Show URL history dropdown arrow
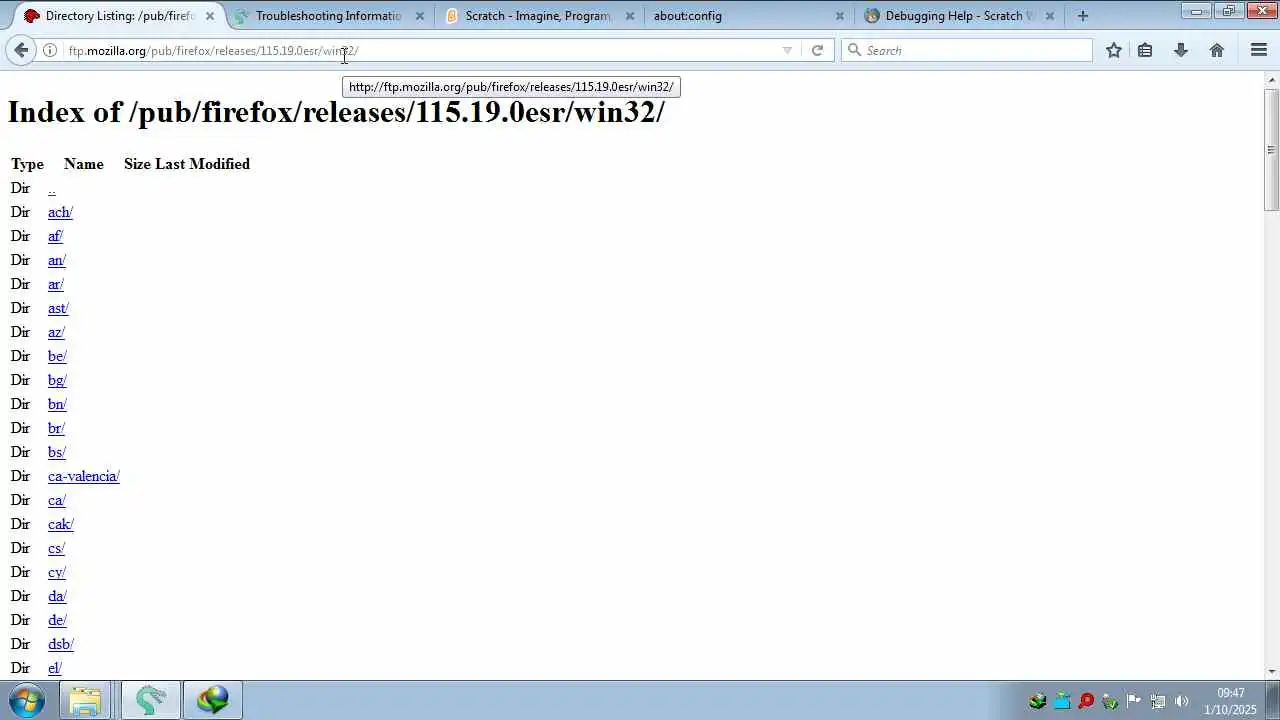The image size is (1280, 720). [787, 50]
